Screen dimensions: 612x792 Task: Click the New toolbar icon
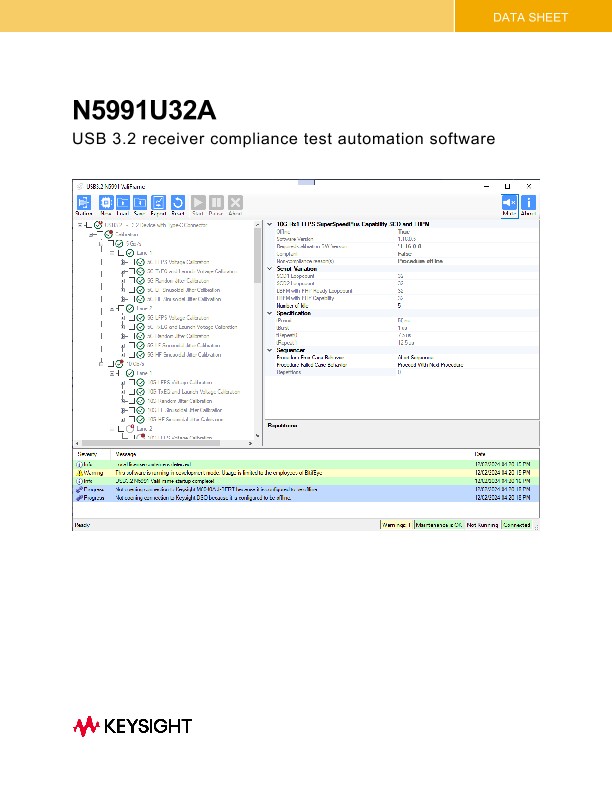(x=106, y=203)
